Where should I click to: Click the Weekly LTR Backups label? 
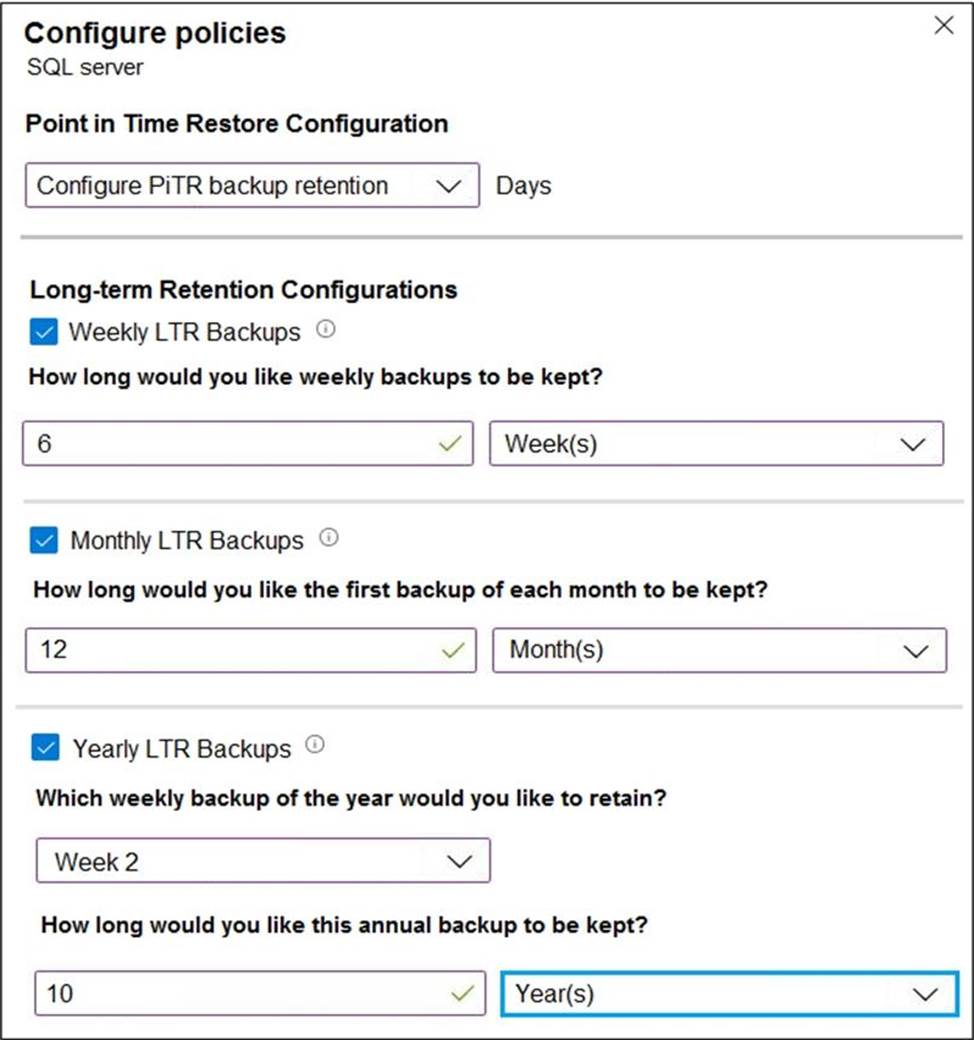pos(184,332)
